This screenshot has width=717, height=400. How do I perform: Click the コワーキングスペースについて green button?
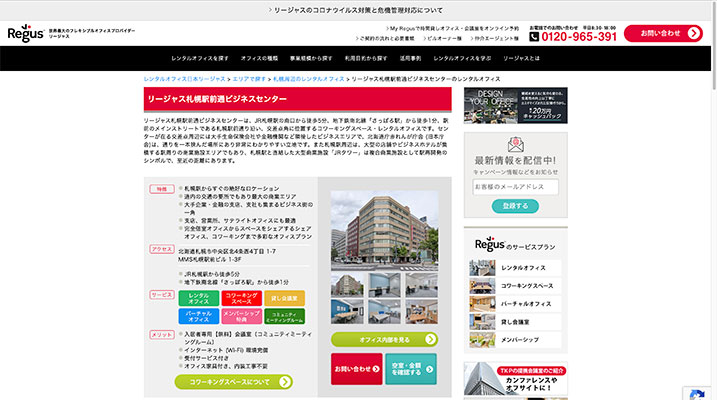[x=234, y=382]
